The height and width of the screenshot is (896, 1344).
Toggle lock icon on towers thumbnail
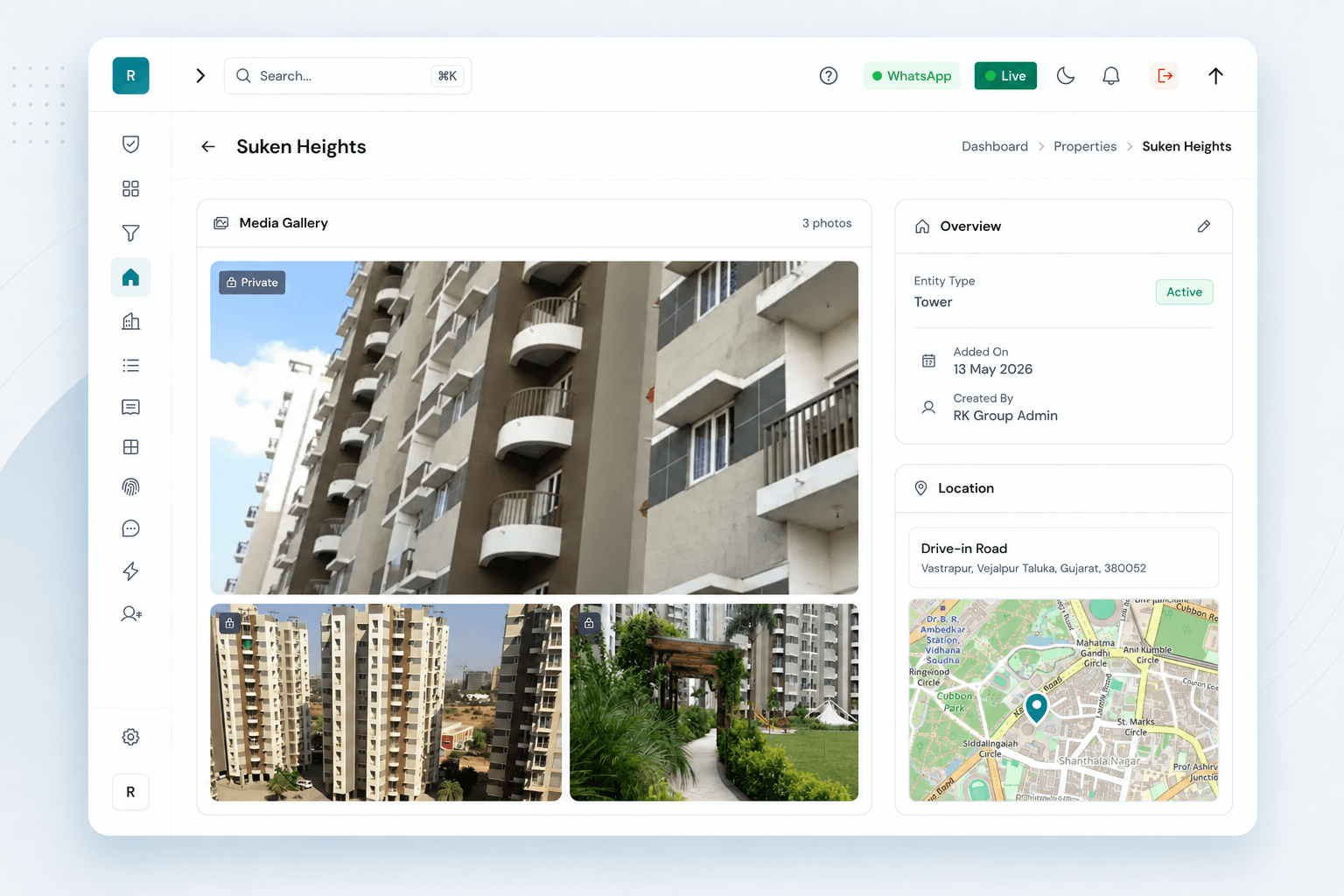[229, 624]
